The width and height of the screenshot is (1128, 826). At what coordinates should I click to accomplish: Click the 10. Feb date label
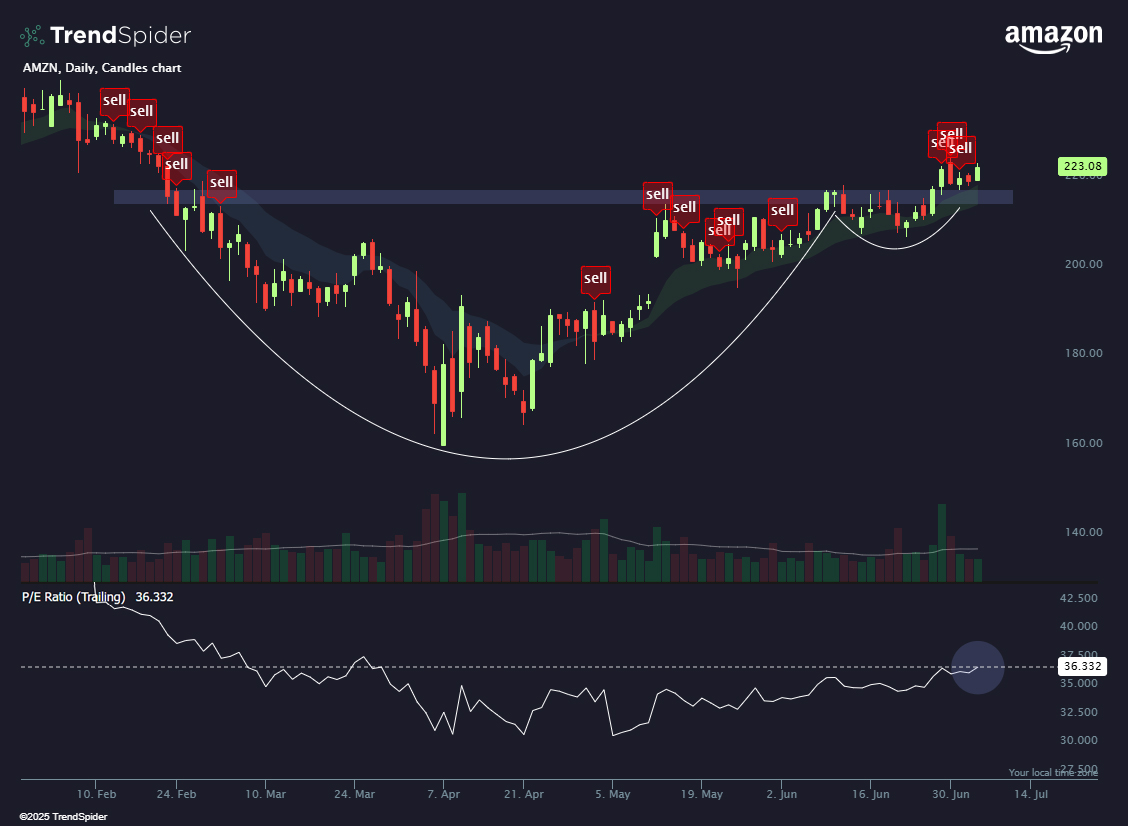pyautogui.click(x=96, y=794)
